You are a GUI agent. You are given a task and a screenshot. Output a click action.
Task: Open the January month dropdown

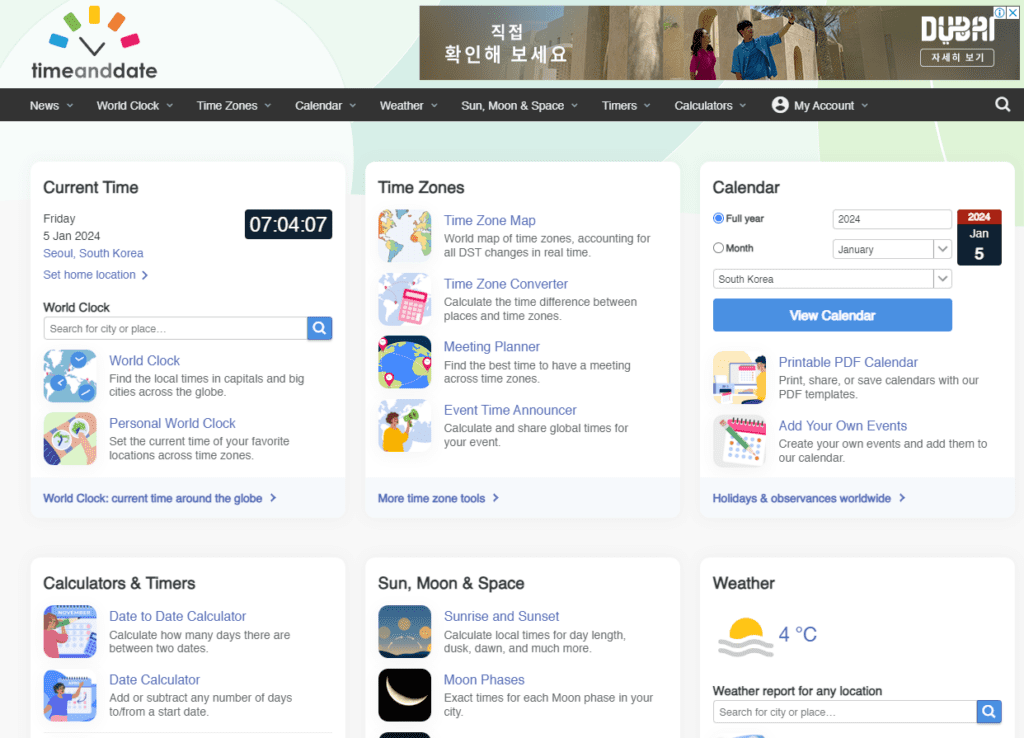891,249
